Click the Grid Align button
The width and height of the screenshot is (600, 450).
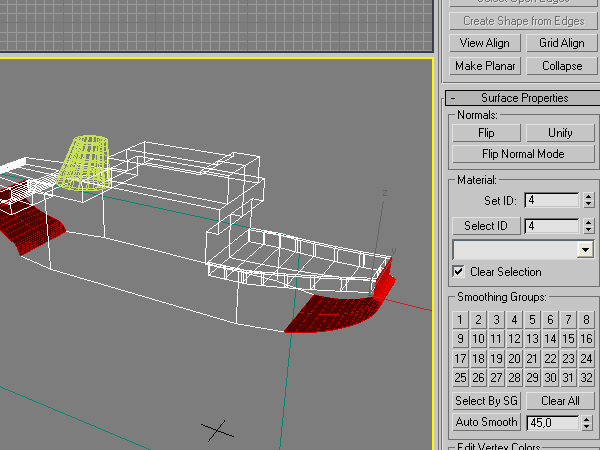pyautogui.click(x=562, y=43)
